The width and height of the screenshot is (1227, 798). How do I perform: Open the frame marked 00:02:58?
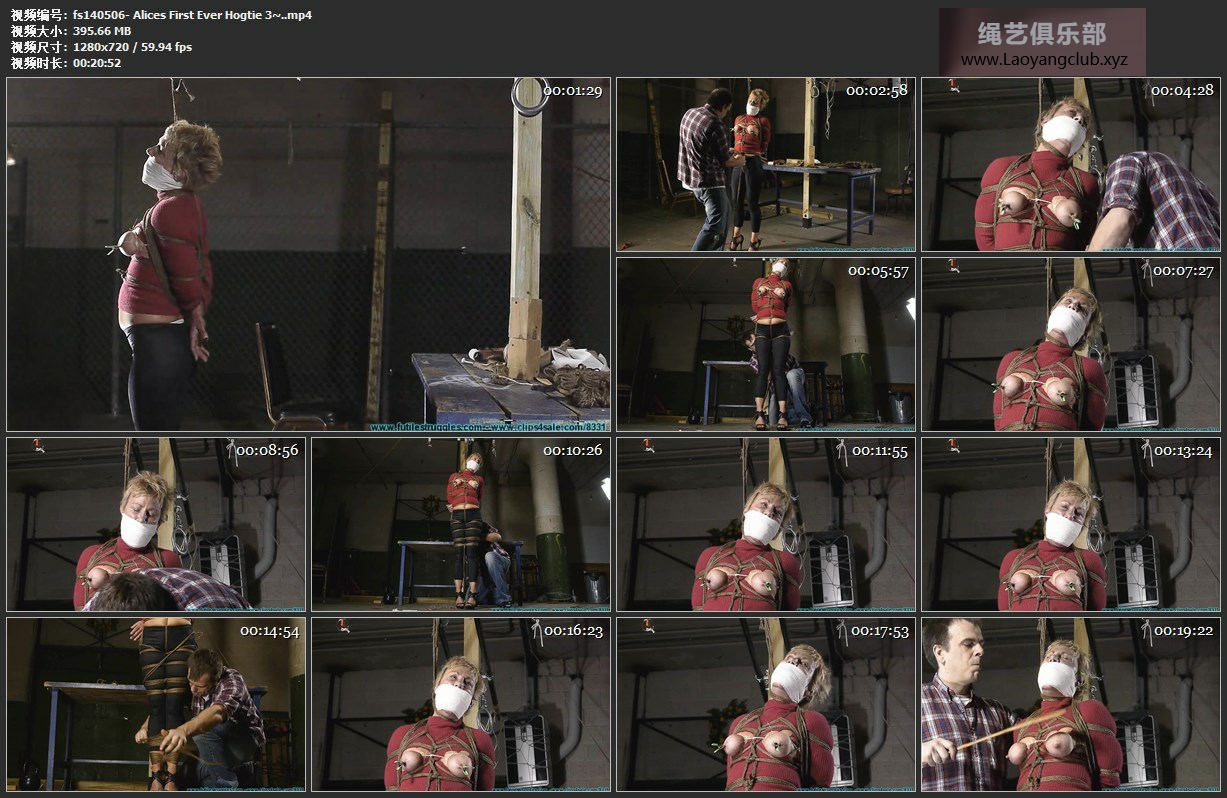[x=765, y=164]
